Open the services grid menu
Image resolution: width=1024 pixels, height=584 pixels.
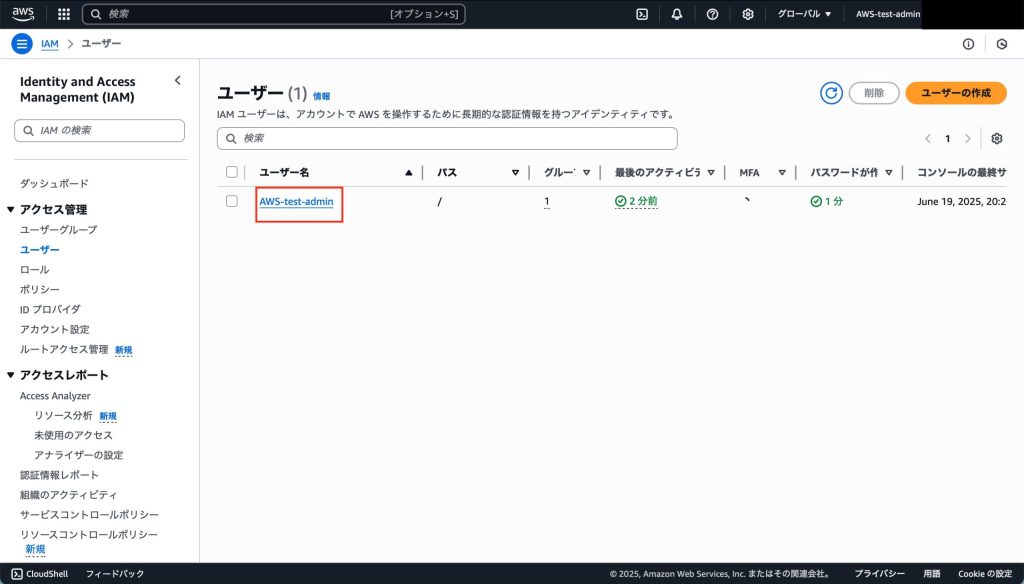tap(63, 14)
